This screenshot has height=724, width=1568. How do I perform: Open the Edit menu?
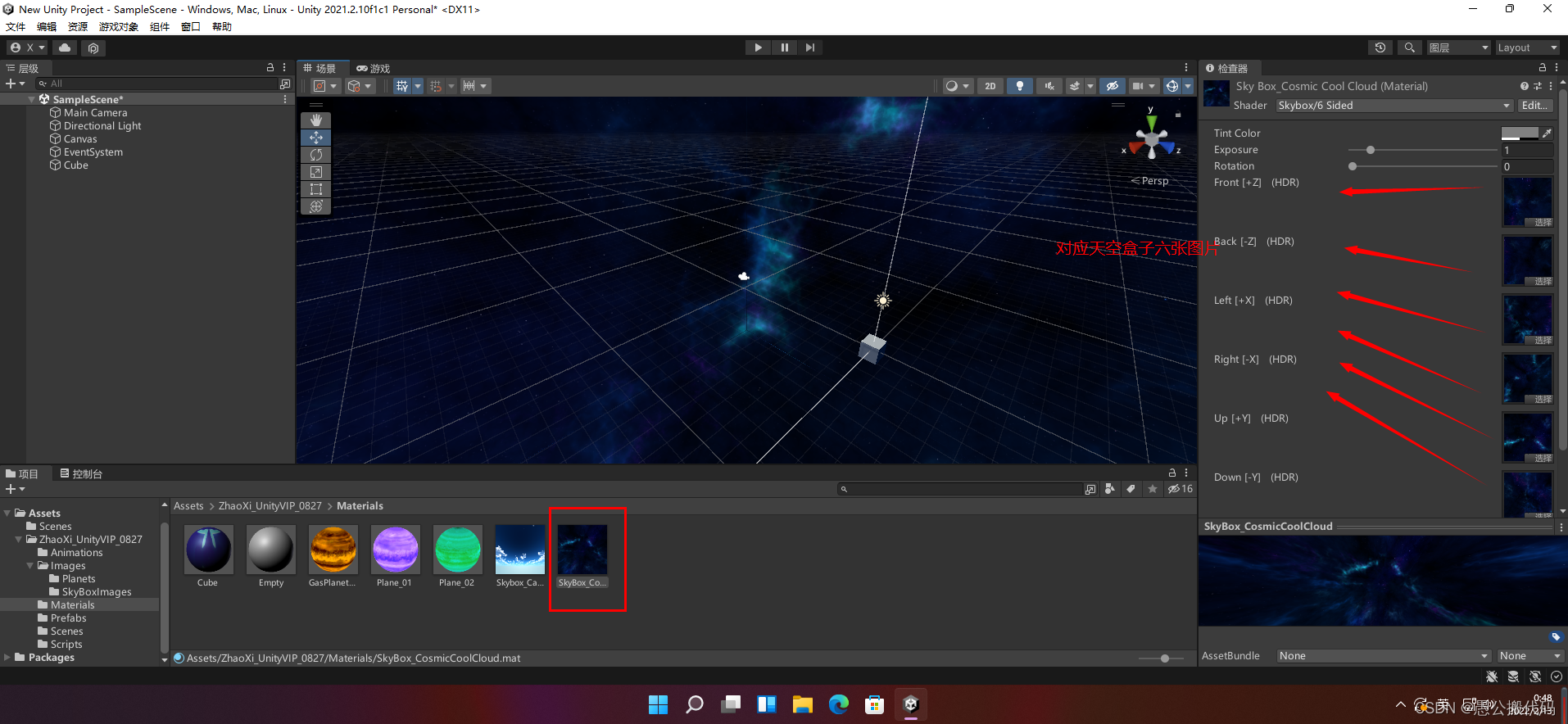point(47,27)
